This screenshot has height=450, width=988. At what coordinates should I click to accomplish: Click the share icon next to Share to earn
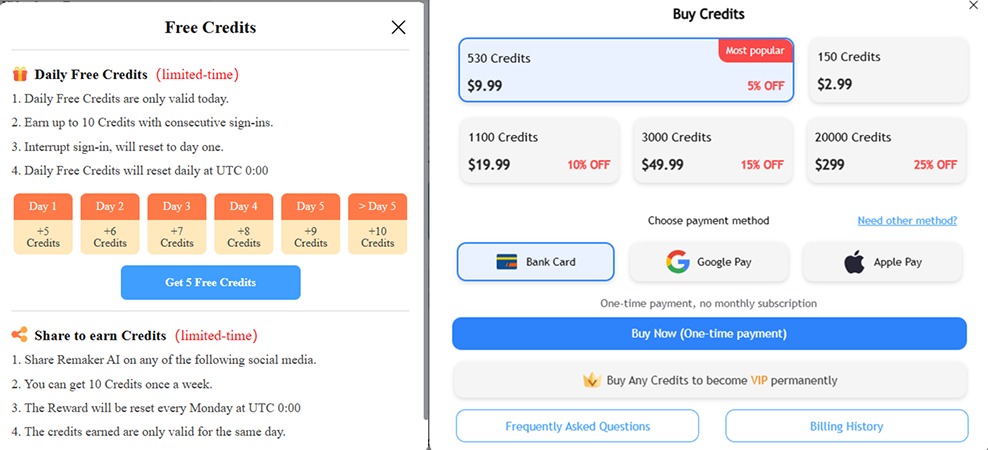(x=20, y=335)
